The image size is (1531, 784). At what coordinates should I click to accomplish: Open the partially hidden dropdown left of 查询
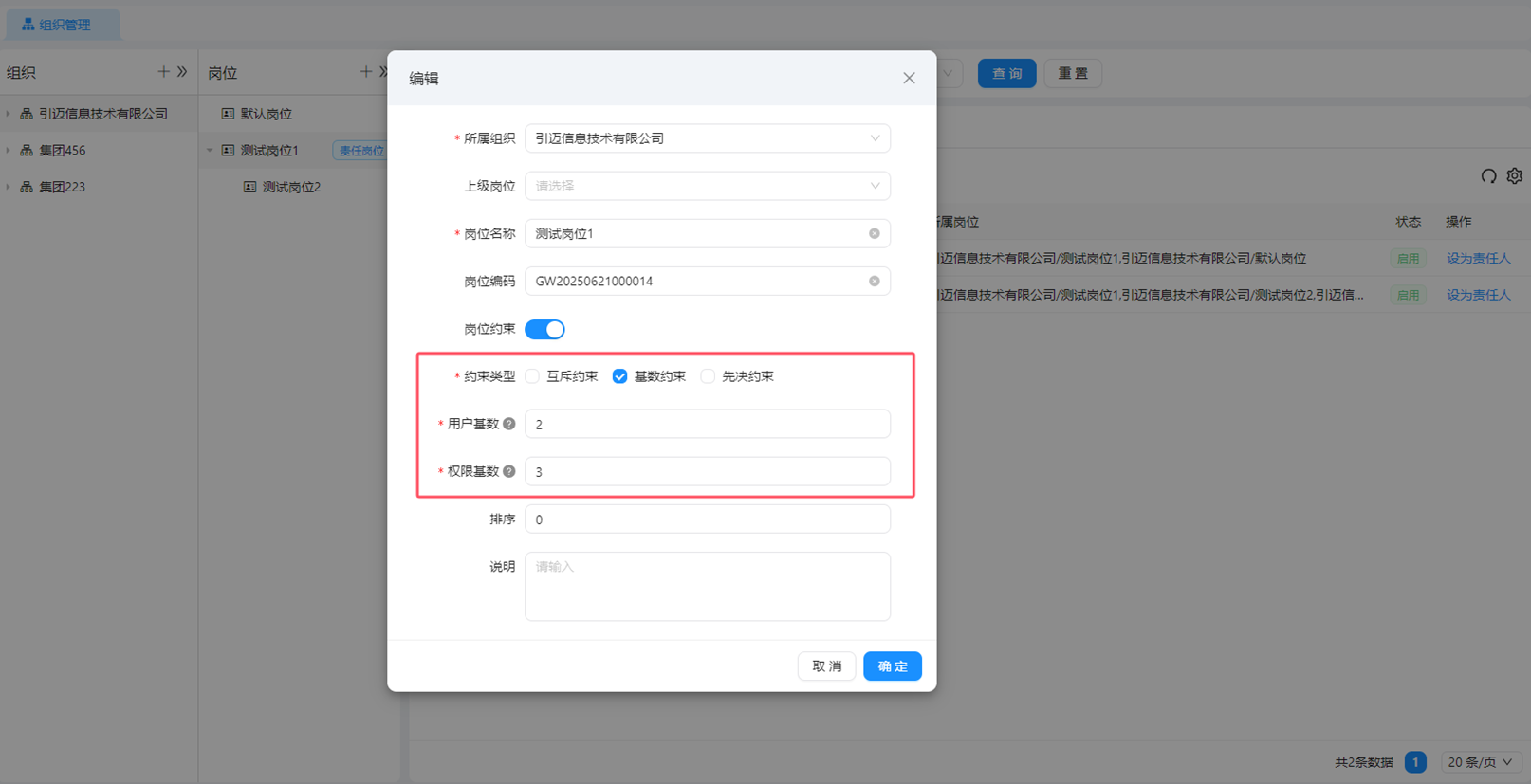click(949, 73)
